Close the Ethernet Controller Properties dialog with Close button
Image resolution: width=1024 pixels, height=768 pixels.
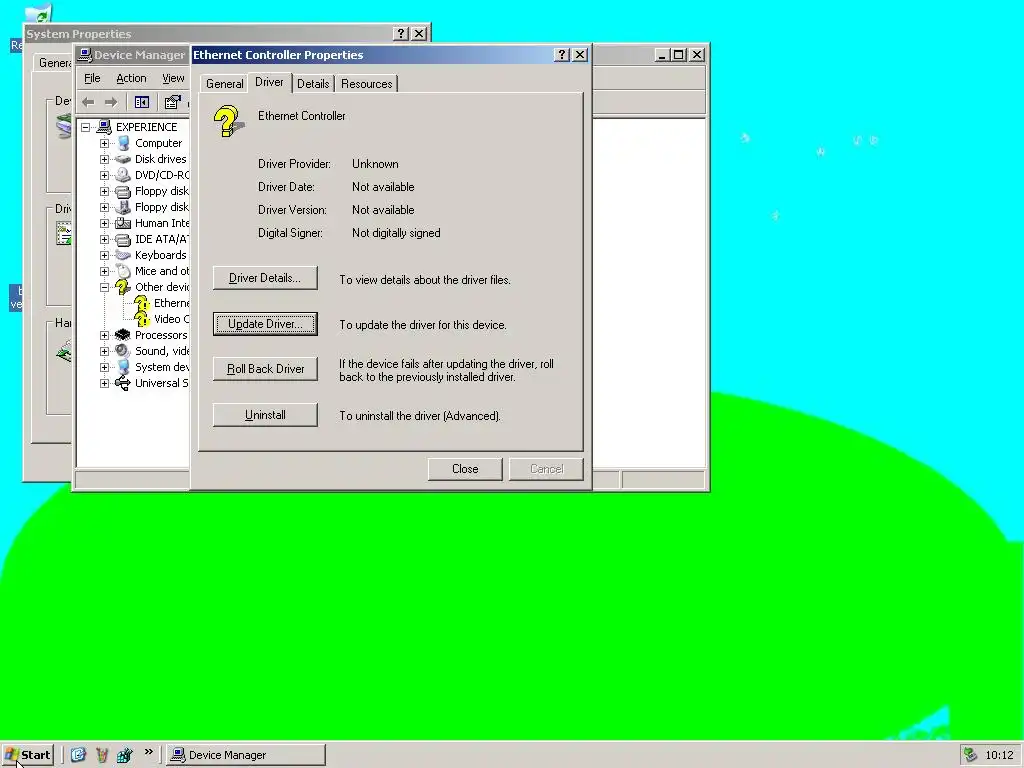(x=465, y=469)
